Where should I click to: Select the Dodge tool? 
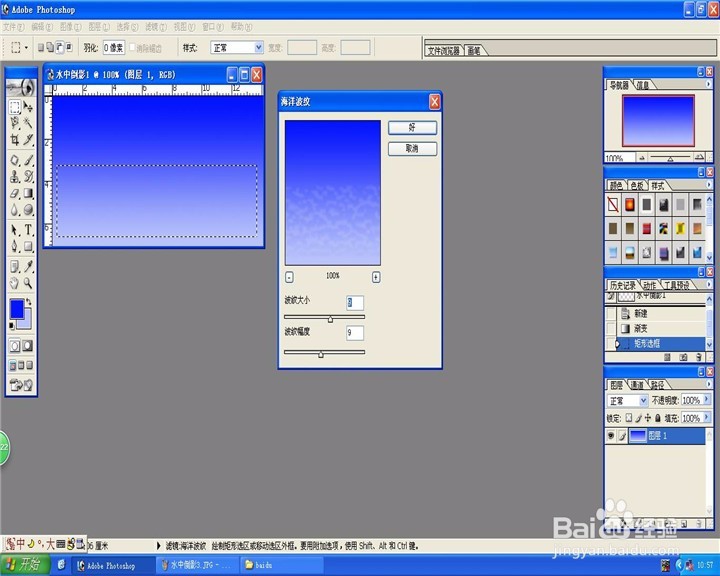(28, 209)
